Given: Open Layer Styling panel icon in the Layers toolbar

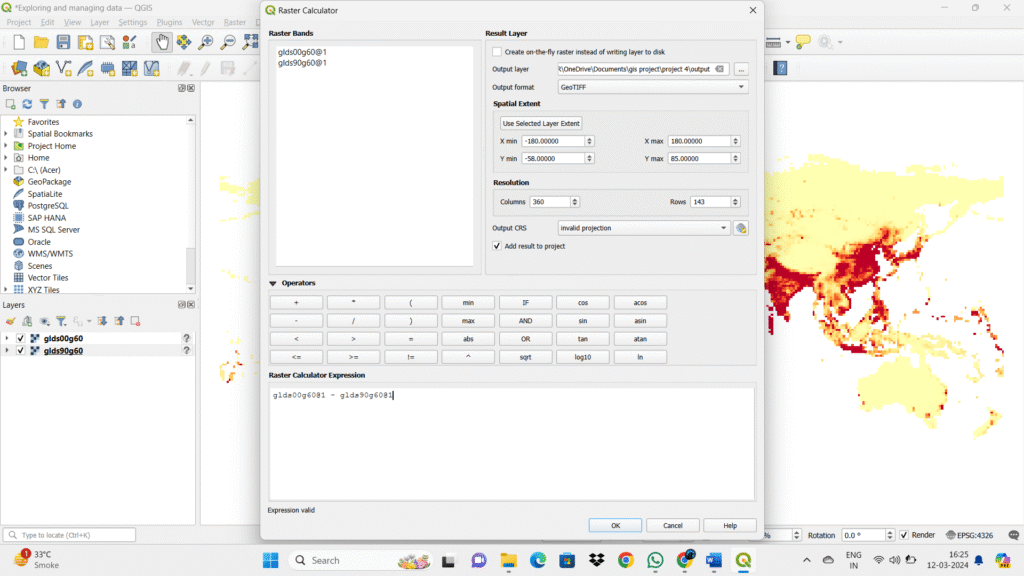Looking at the screenshot, I should [x=10, y=321].
